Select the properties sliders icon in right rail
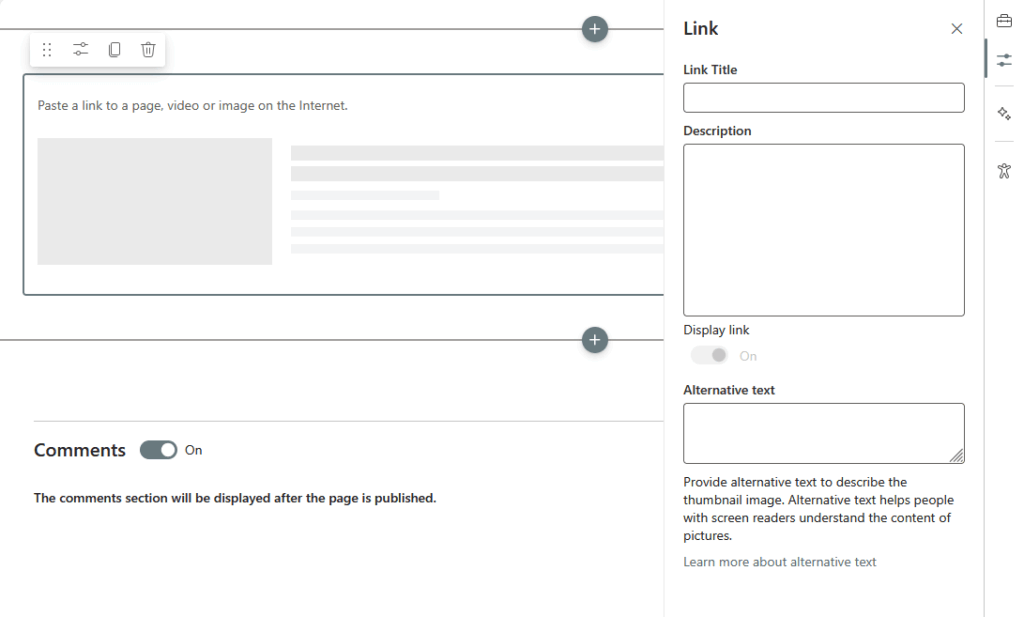Viewport: 1024px width, 617px height. coord(1004,61)
